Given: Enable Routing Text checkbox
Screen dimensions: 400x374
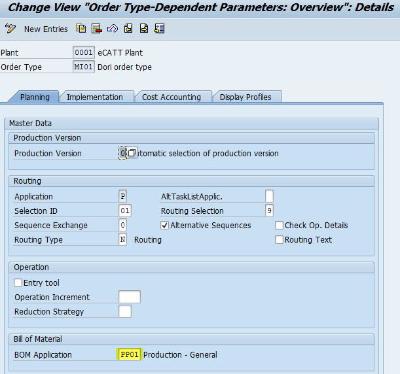Looking at the screenshot, I should coord(279,240).
